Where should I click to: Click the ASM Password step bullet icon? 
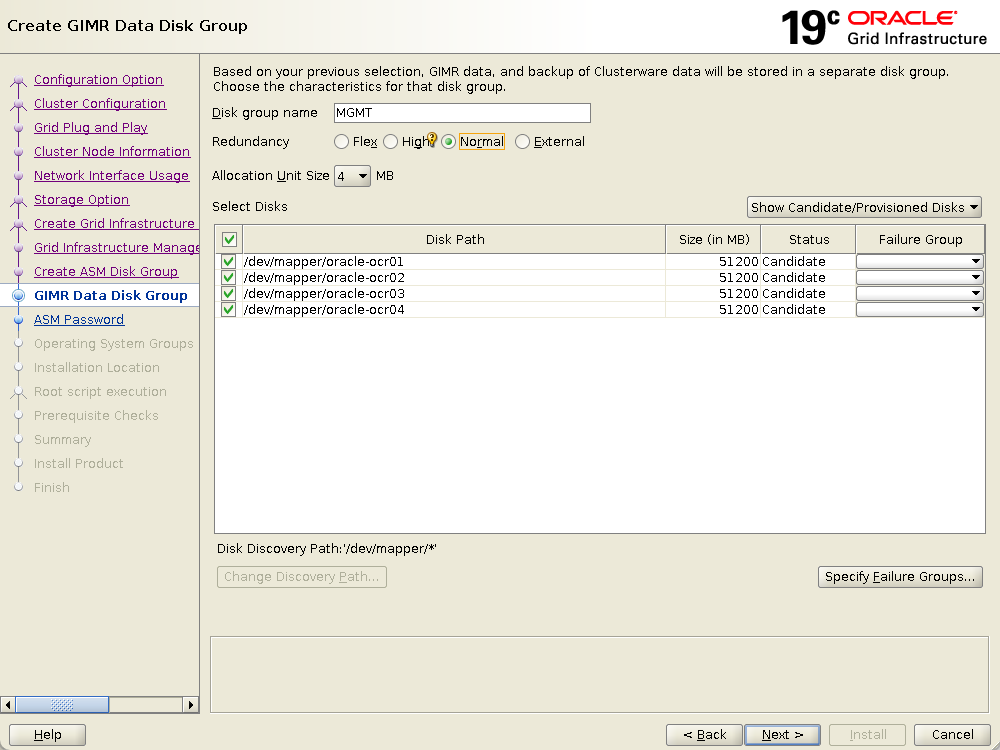(18, 320)
